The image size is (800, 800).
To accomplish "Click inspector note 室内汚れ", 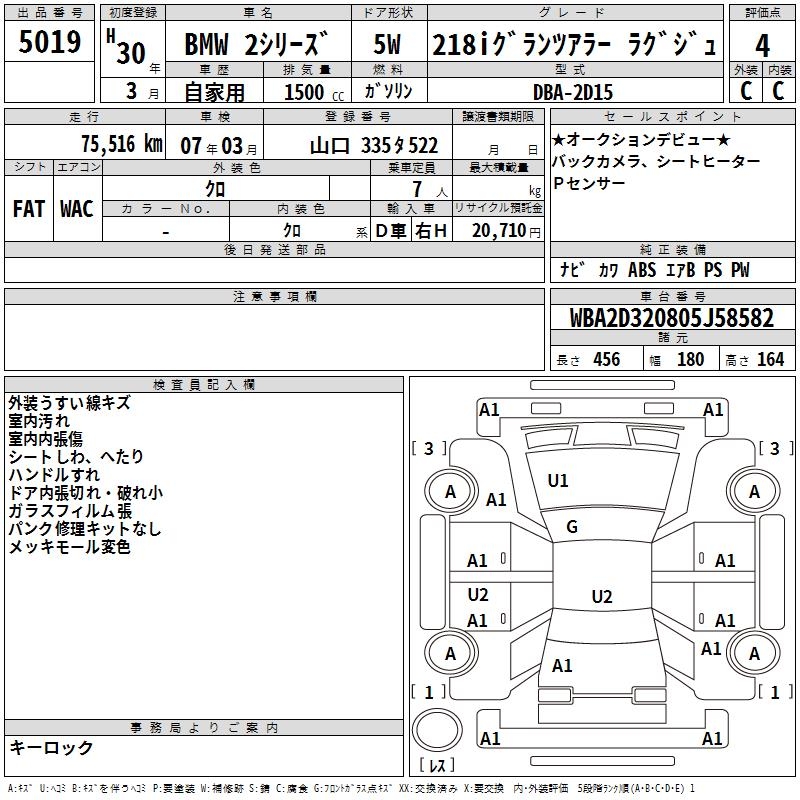I will tap(39, 421).
